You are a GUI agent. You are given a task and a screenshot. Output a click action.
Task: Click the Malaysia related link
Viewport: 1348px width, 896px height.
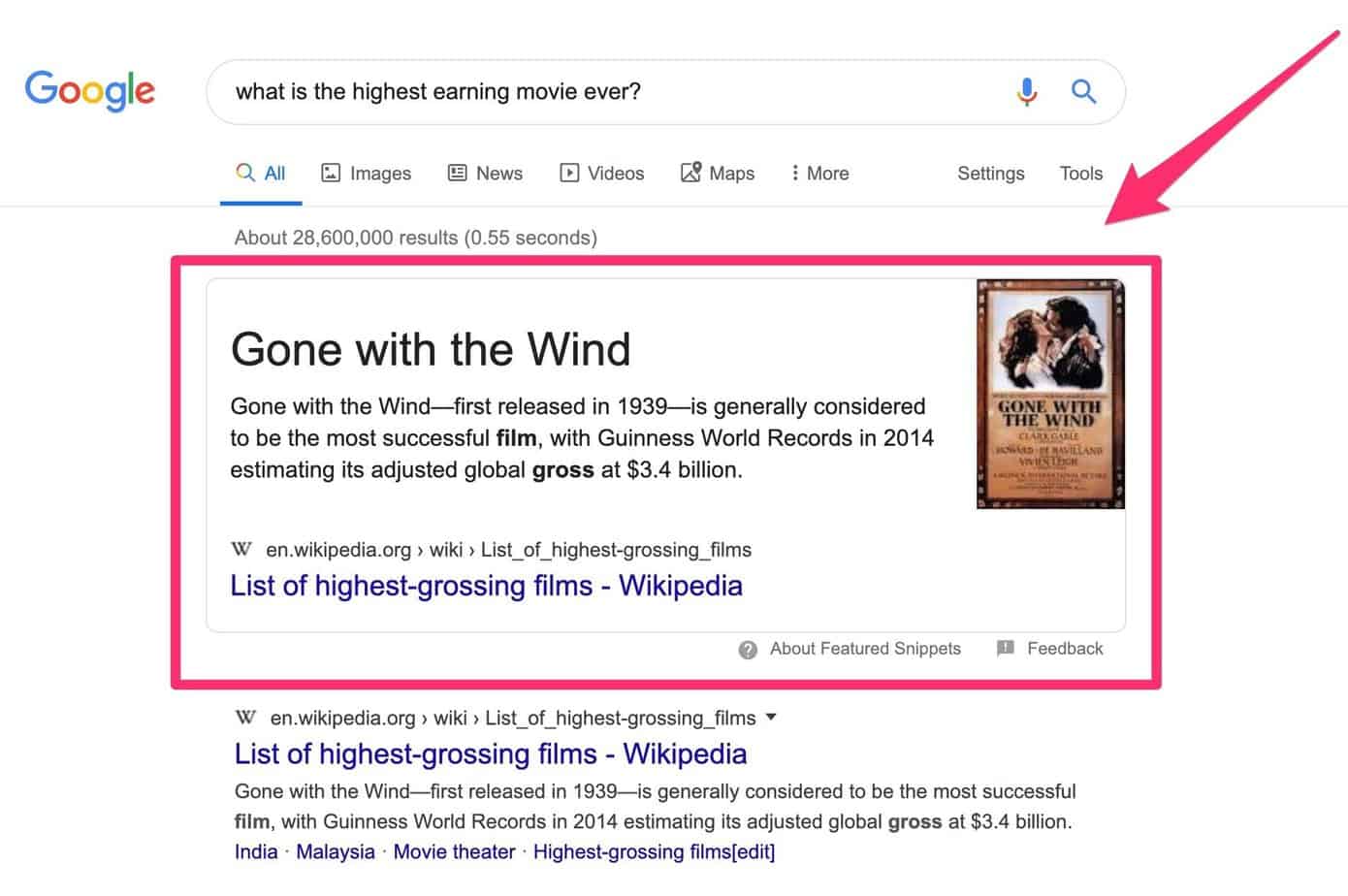click(335, 851)
